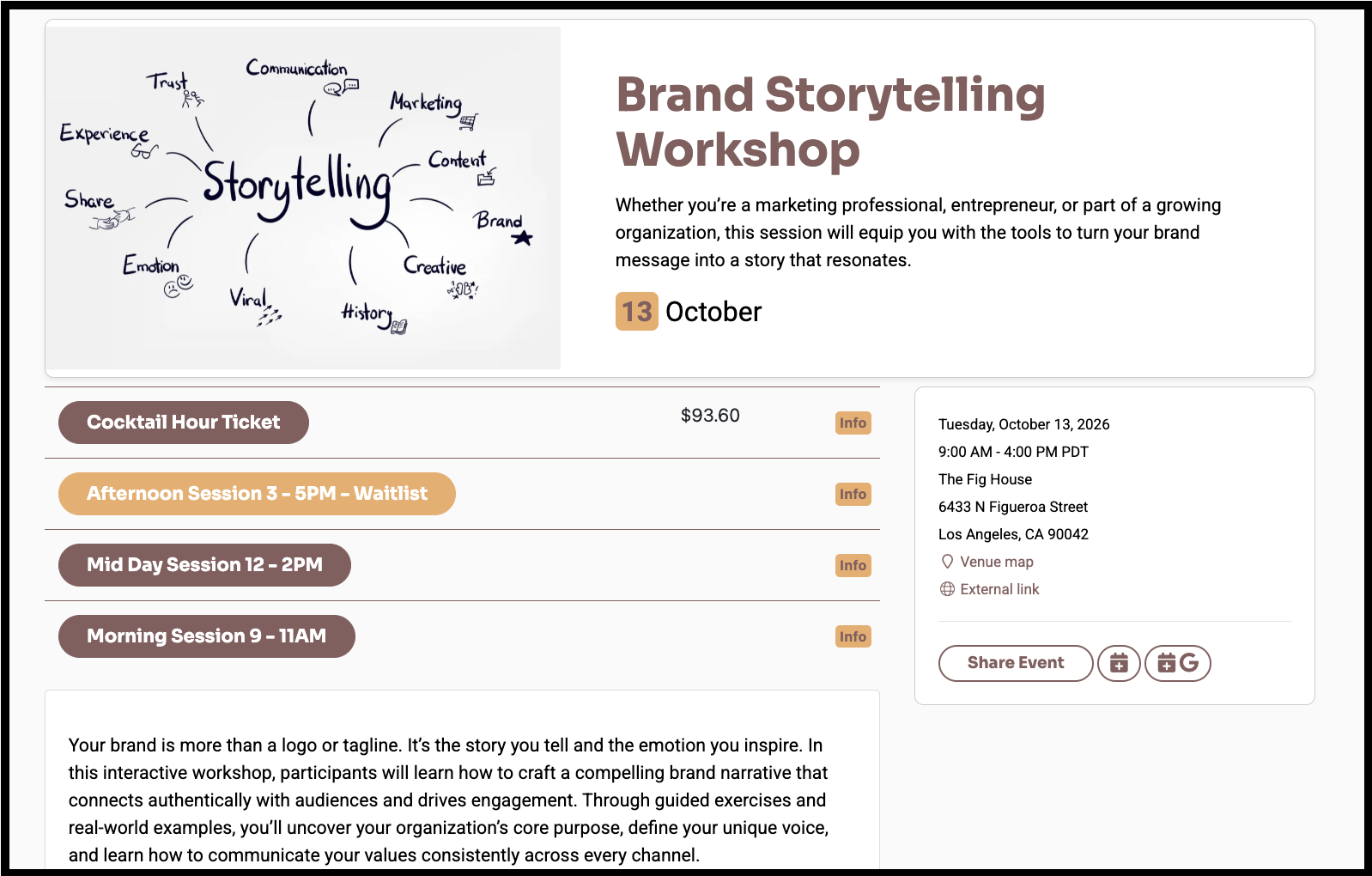Click the $93.60 ticket price
This screenshot has height=876, width=1372.
click(710, 416)
